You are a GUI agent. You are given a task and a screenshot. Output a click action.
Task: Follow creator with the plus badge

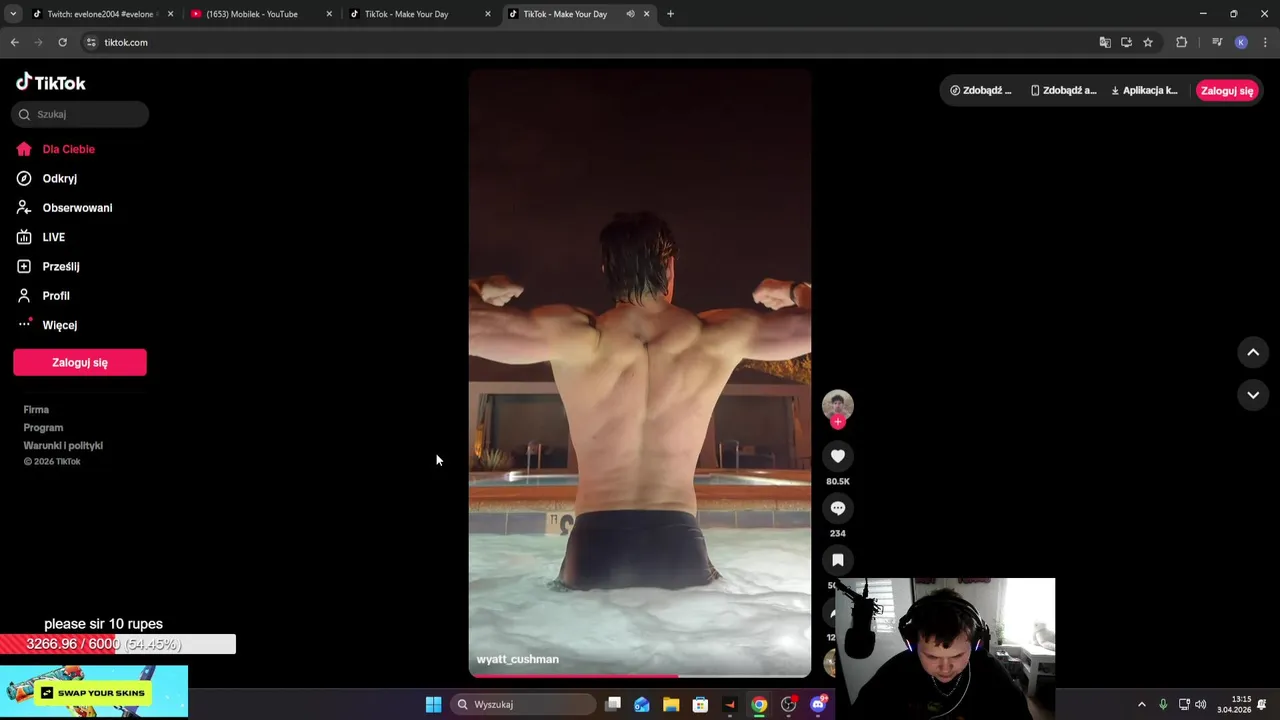pyautogui.click(x=838, y=422)
